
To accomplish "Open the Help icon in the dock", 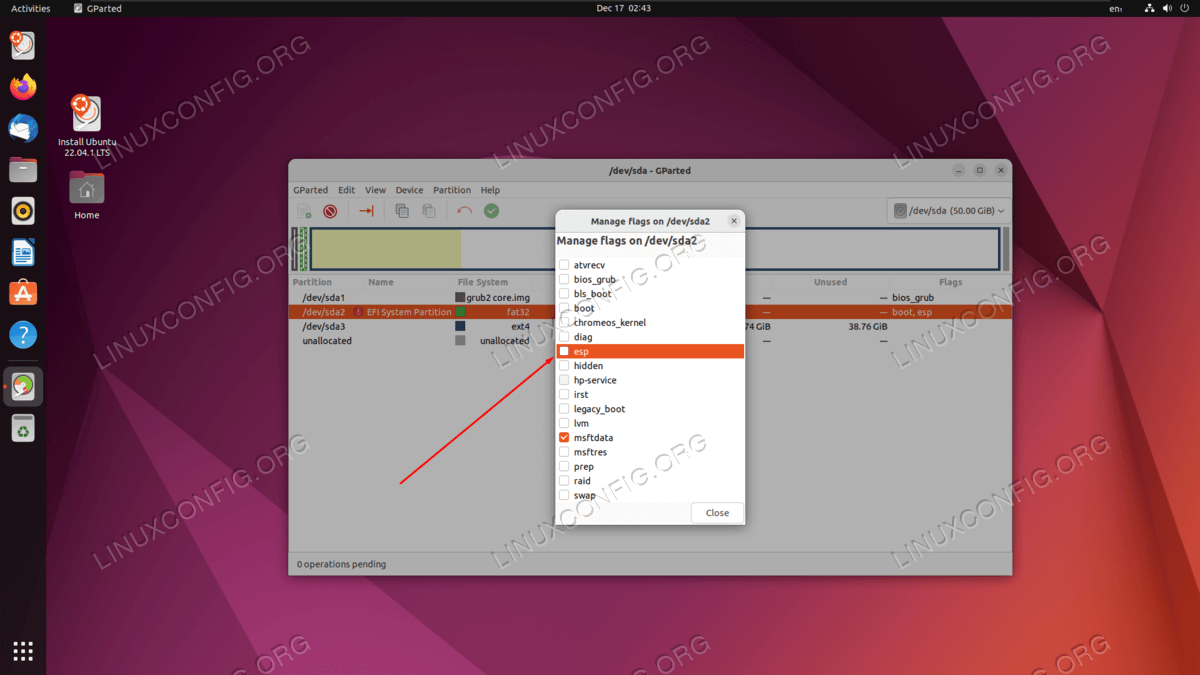I will coord(23,334).
